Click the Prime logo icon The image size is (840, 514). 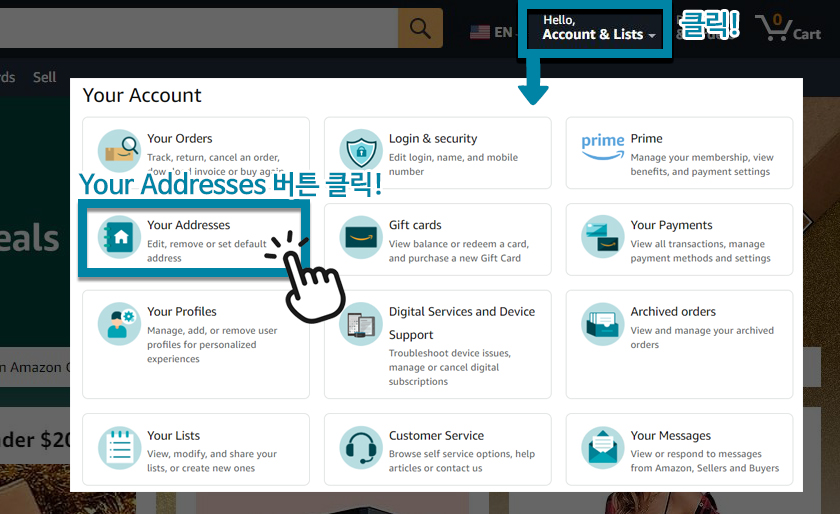point(603,147)
